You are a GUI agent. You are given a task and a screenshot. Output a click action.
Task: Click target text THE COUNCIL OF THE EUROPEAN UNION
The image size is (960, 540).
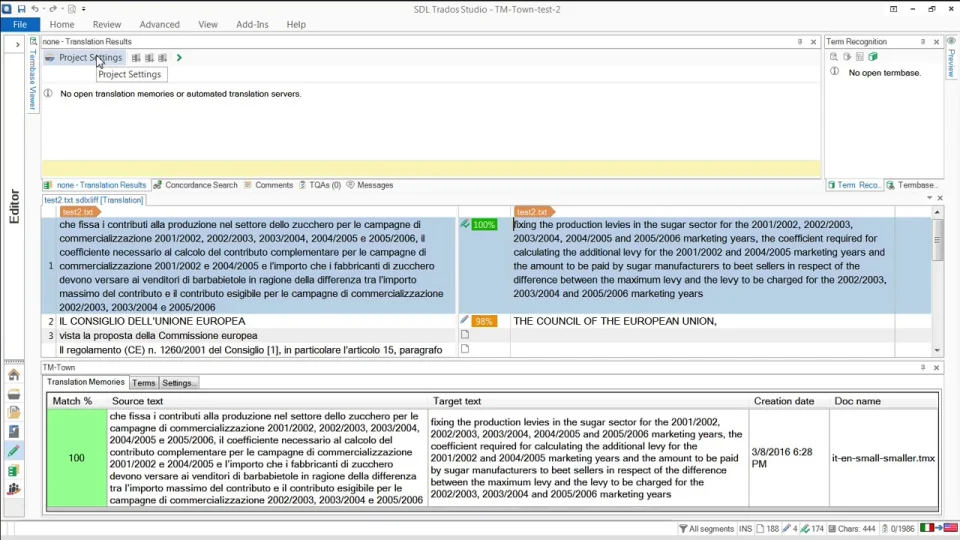click(x=615, y=321)
